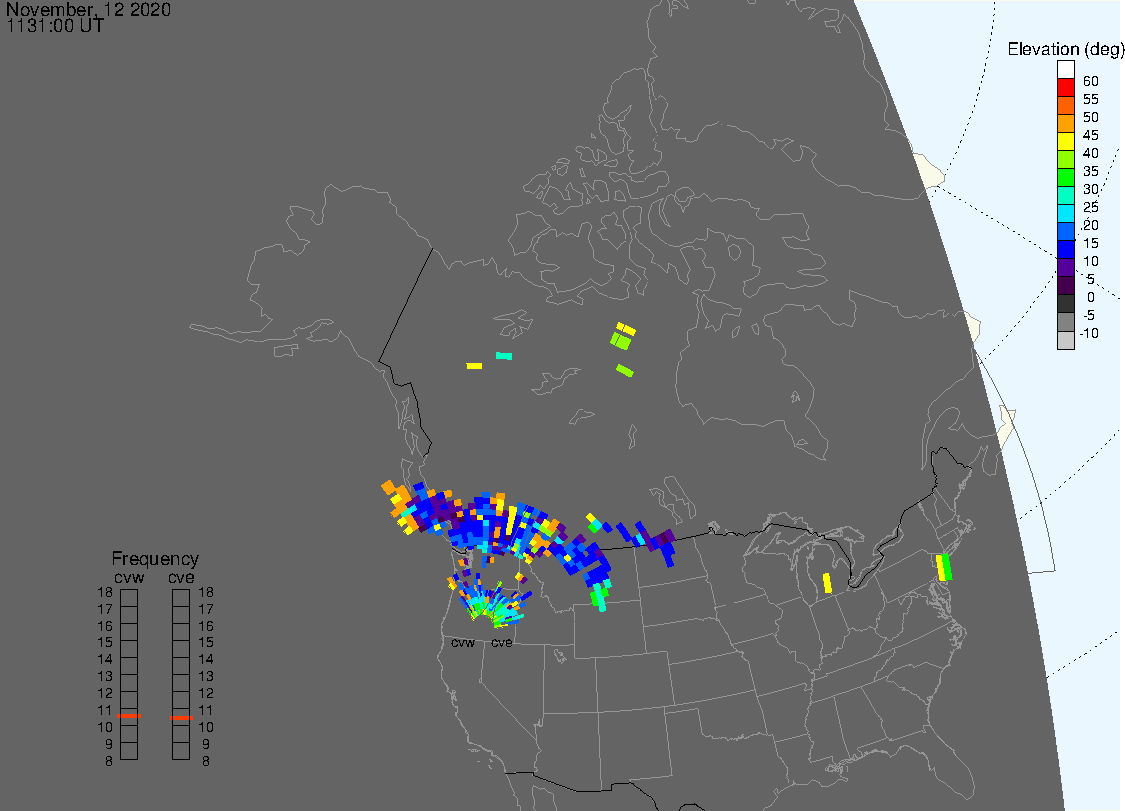Screen dimensions: 1125x811
Task: Click the 'Elevation (deg)' legend title
Action: 1065,49
